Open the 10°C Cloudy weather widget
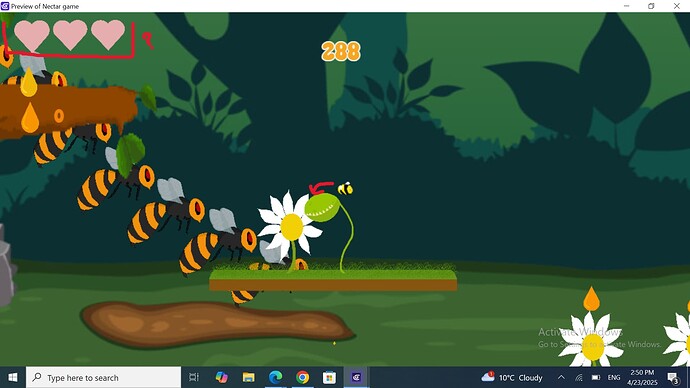The width and height of the screenshot is (690, 388). coord(512,377)
